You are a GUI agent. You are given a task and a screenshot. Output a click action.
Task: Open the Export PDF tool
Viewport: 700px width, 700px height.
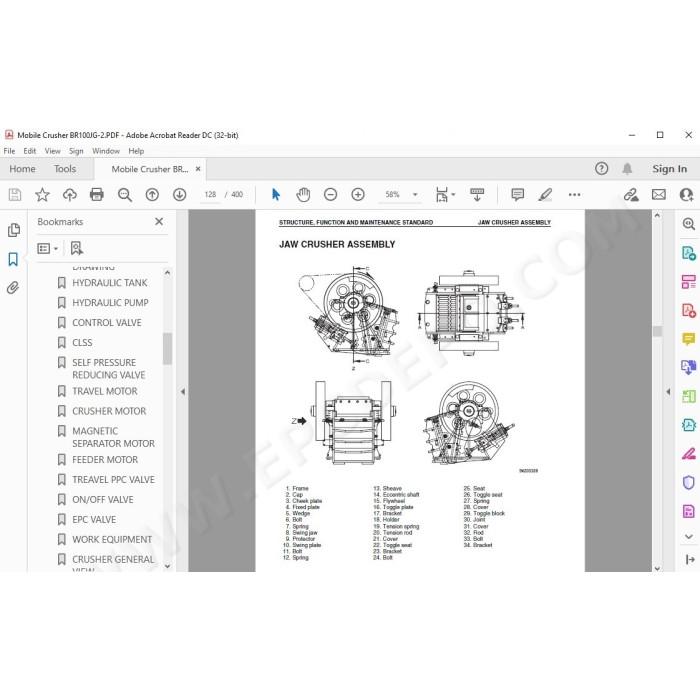689,254
